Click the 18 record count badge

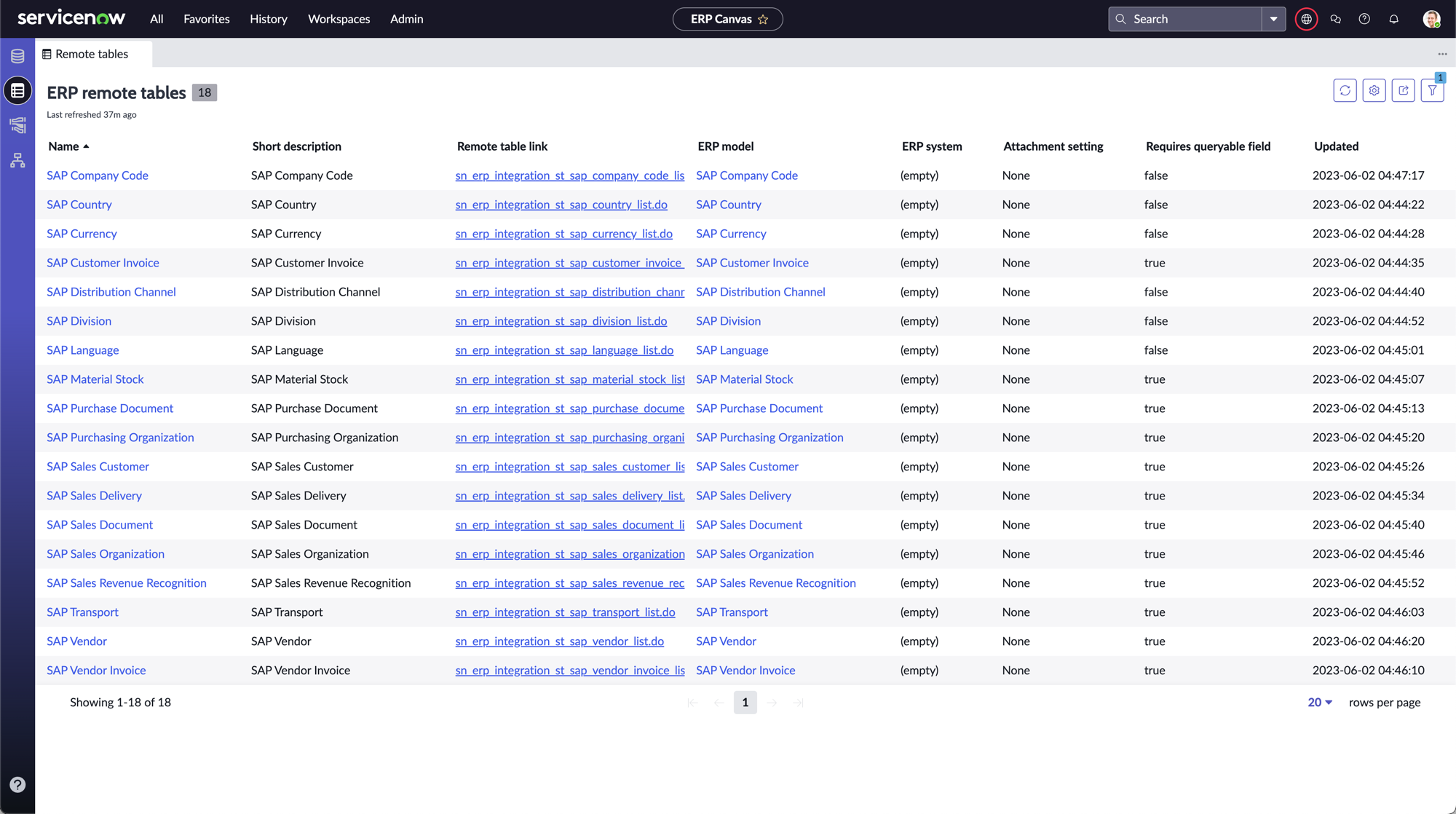click(205, 92)
